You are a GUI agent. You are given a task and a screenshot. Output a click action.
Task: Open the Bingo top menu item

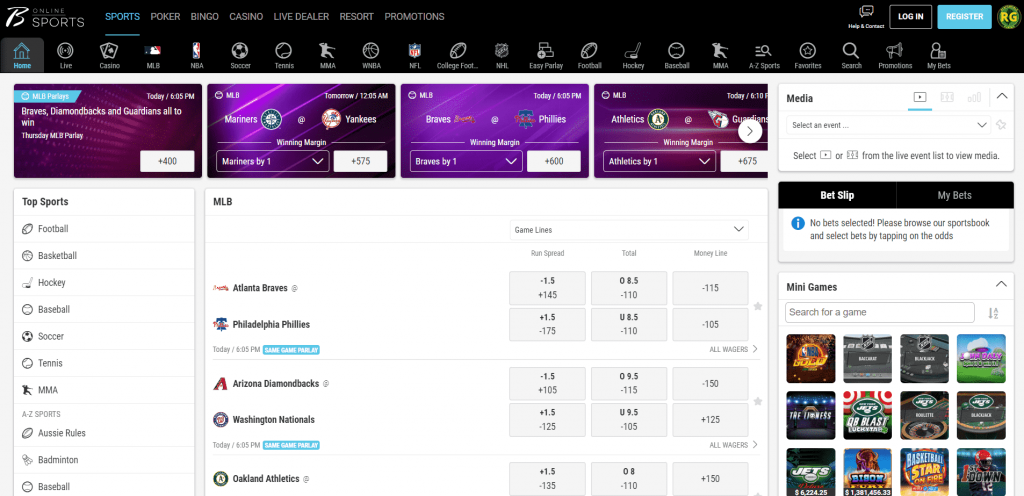204,17
